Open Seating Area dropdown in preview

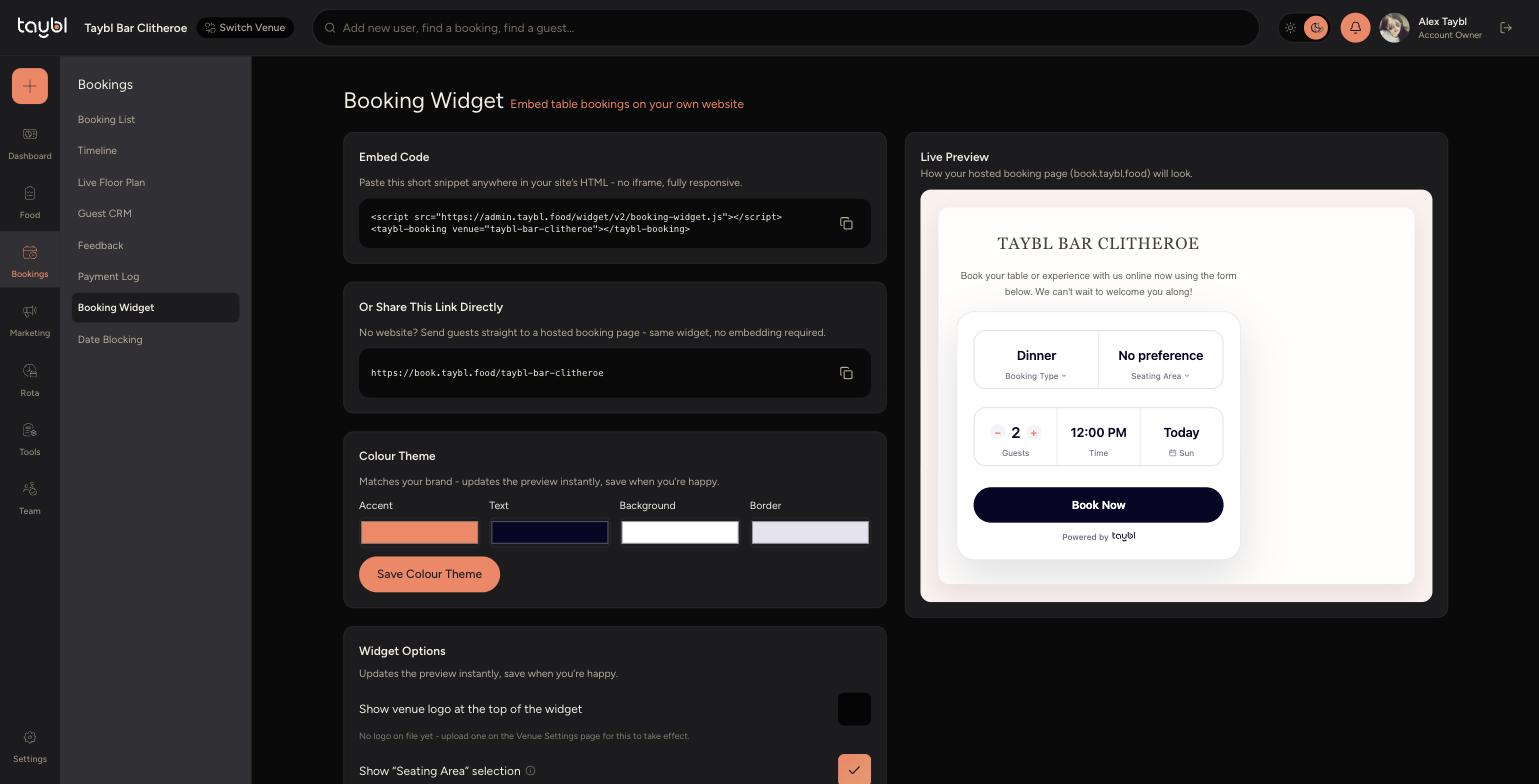point(1160,360)
